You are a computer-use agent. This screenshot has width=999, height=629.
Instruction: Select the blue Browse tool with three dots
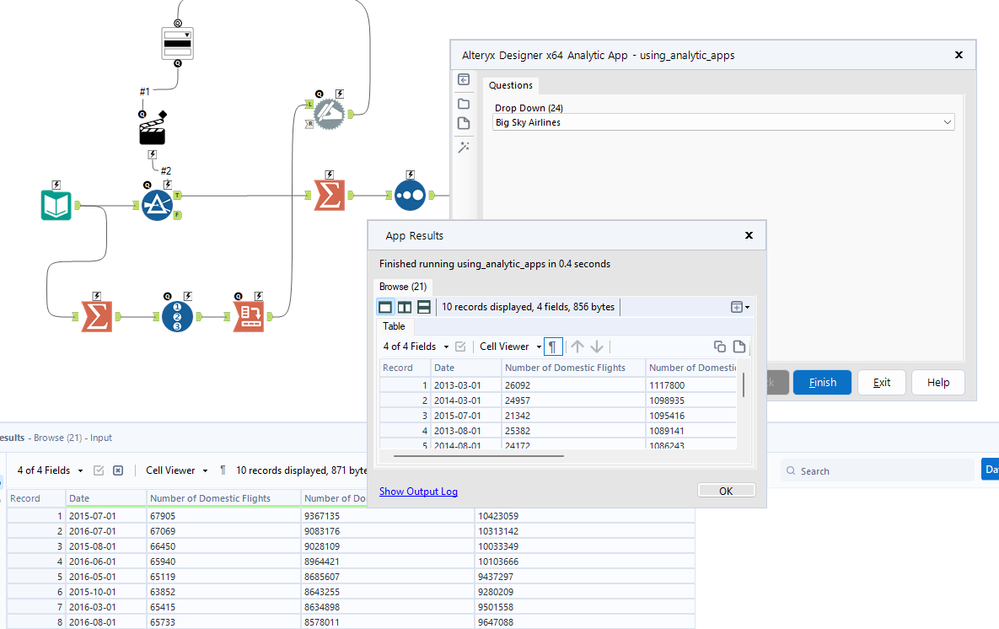(x=410, y=196)
